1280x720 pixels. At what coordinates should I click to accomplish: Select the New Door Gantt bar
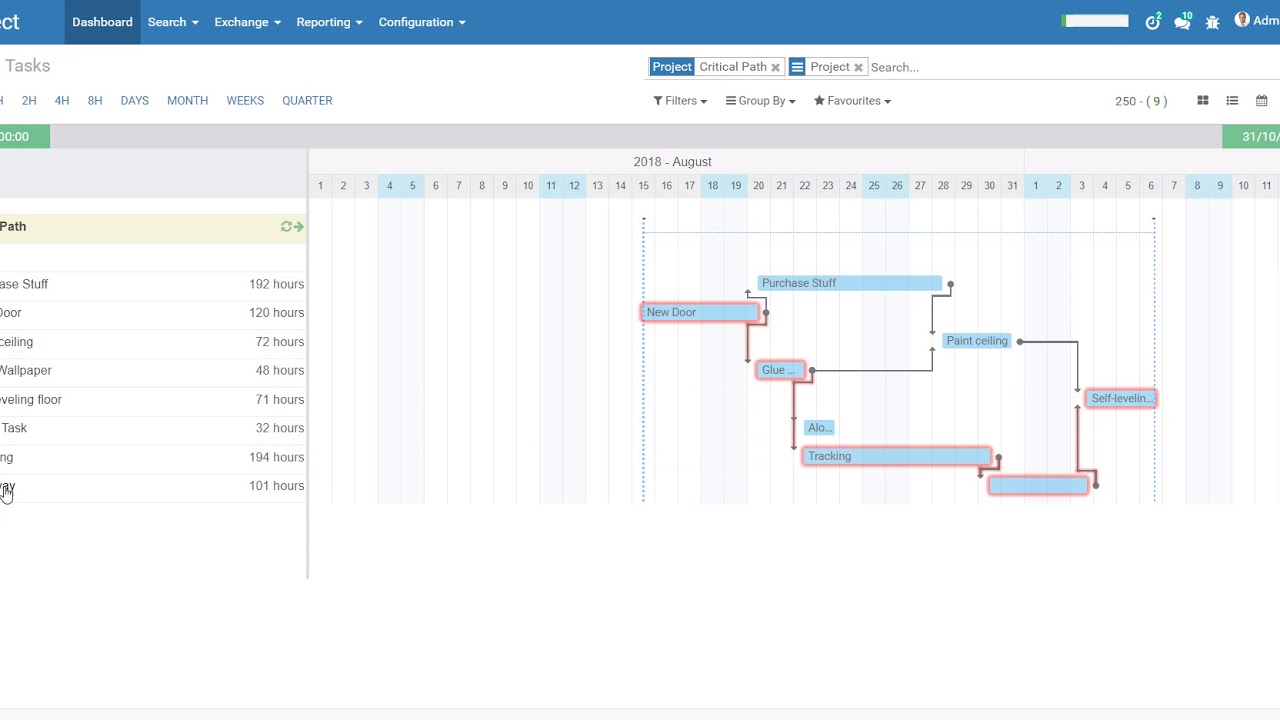click(x=700, y=312)
